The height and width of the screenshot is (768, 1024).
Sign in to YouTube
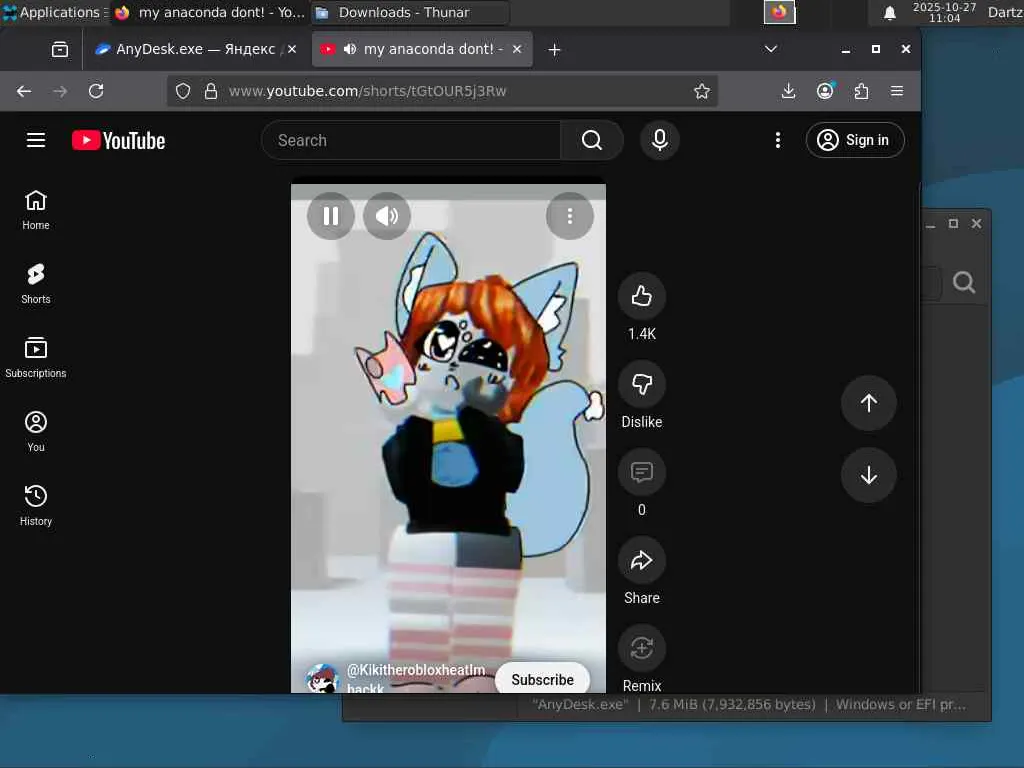[855, 140]
